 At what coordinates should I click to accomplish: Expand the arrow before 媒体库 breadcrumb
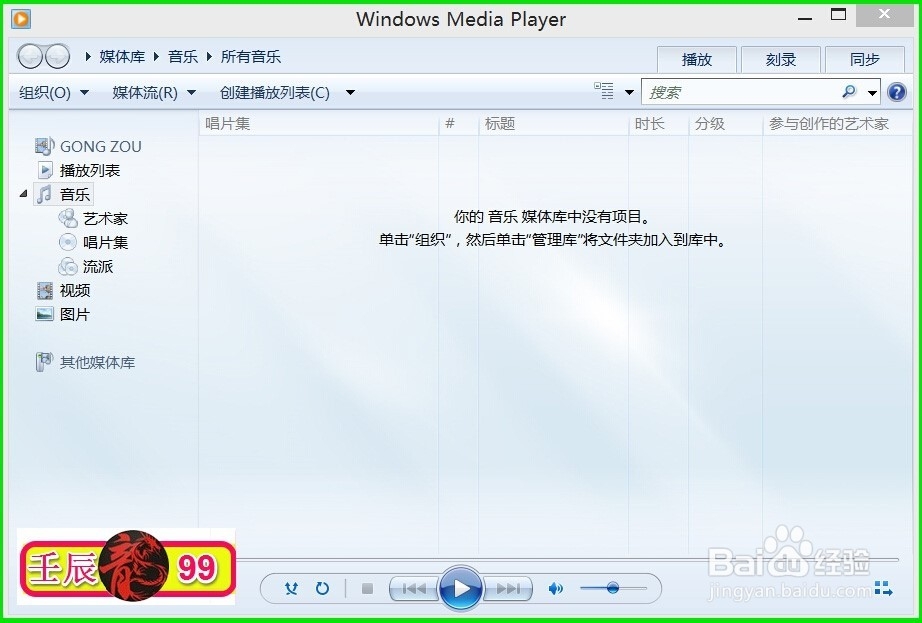click(88, 56)
